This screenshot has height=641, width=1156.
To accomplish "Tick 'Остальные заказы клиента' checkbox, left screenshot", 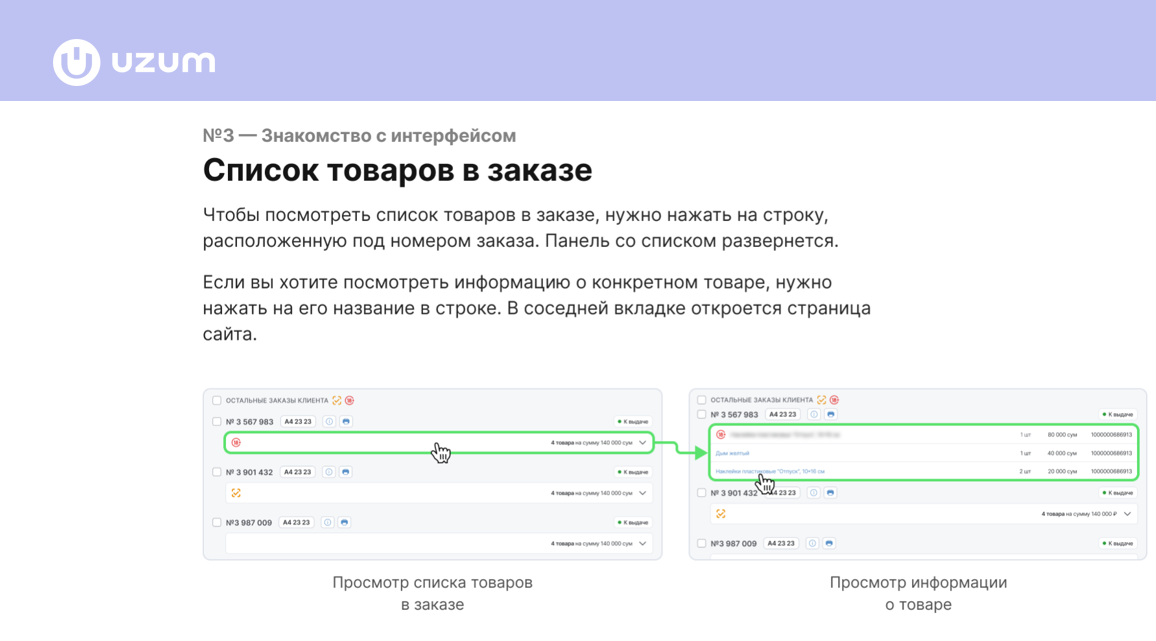I will tap(217, 401).
